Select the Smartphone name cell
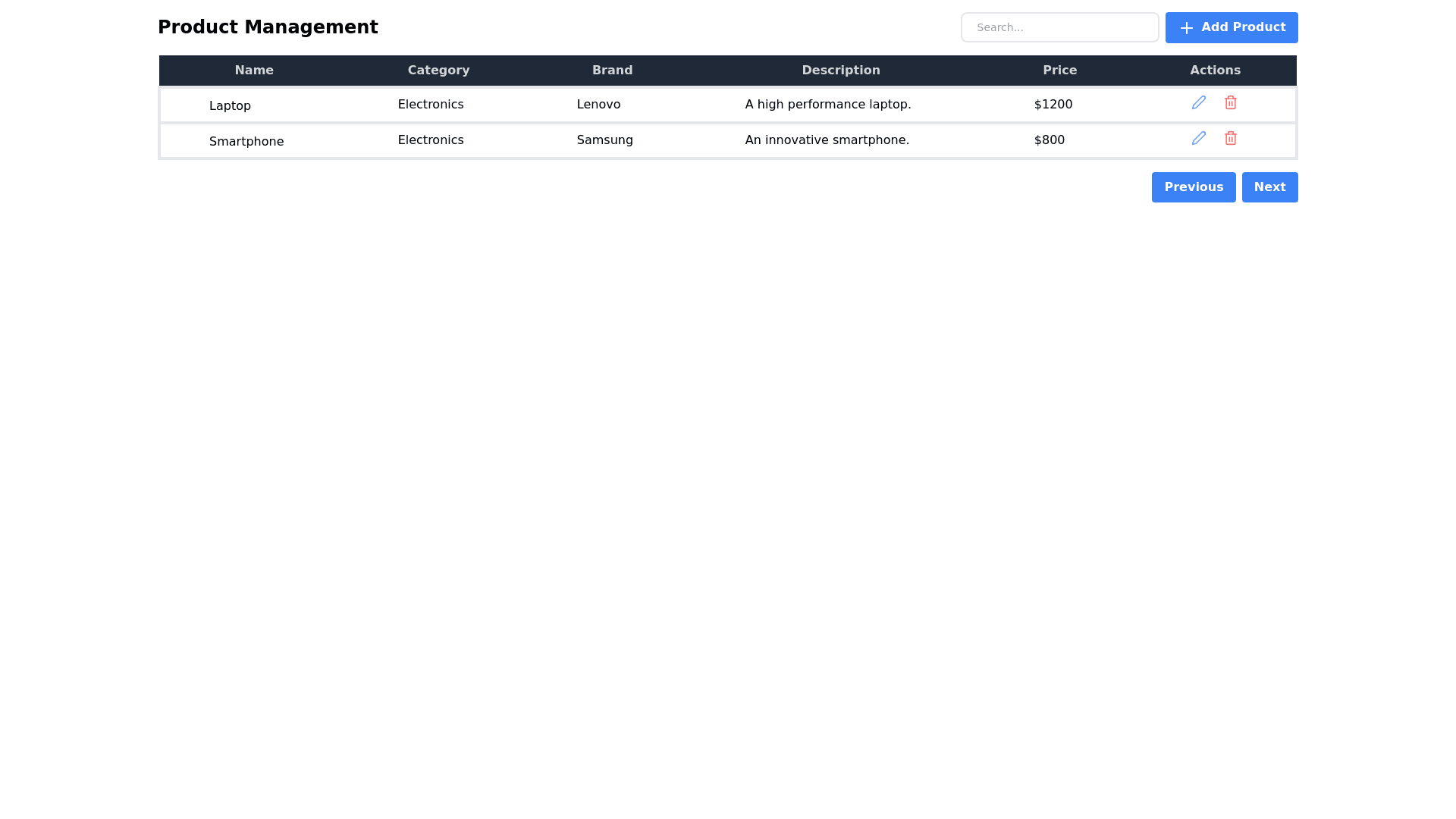Viewport: 1456px width, 819px height. pos(246,142)
